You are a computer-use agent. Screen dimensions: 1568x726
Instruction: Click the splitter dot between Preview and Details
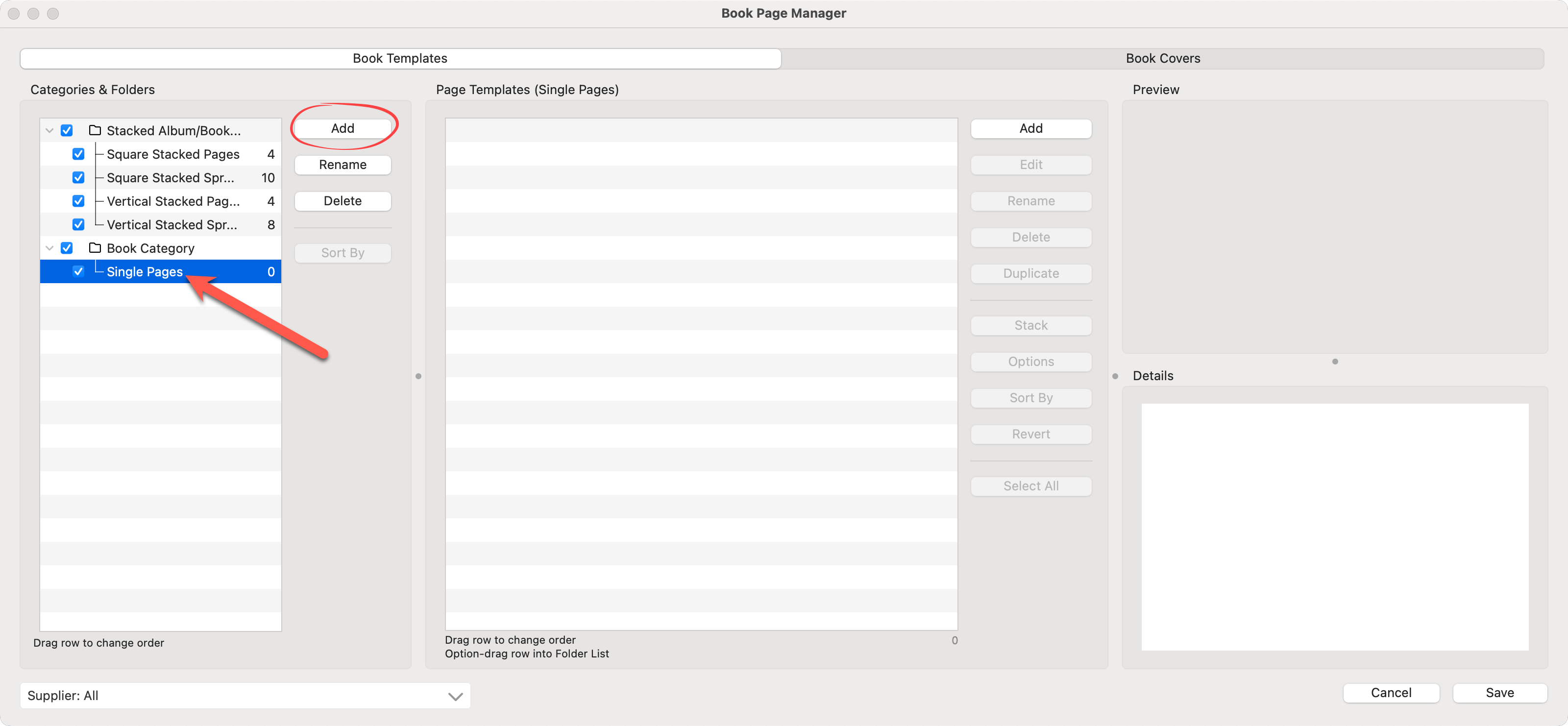[x=1334, y=362]
